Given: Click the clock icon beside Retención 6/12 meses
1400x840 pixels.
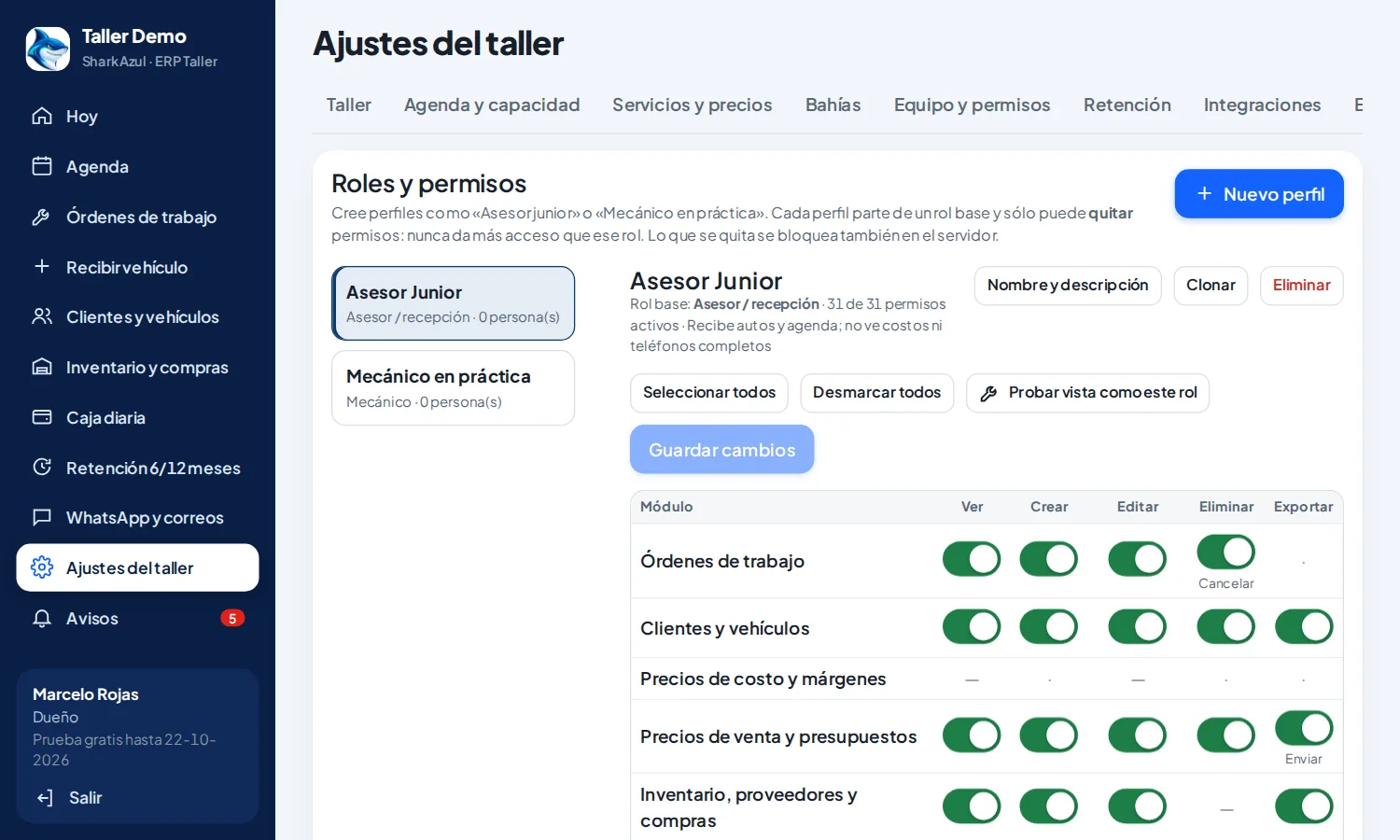Looking at the screenshot, I should pyautogui.click(x=42, y=468).
